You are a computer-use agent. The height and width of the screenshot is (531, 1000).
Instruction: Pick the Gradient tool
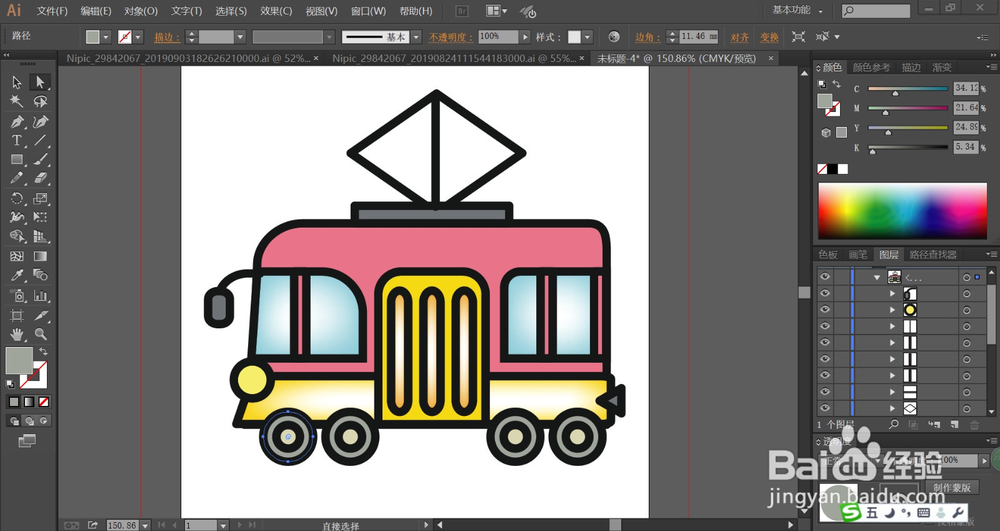40,256
